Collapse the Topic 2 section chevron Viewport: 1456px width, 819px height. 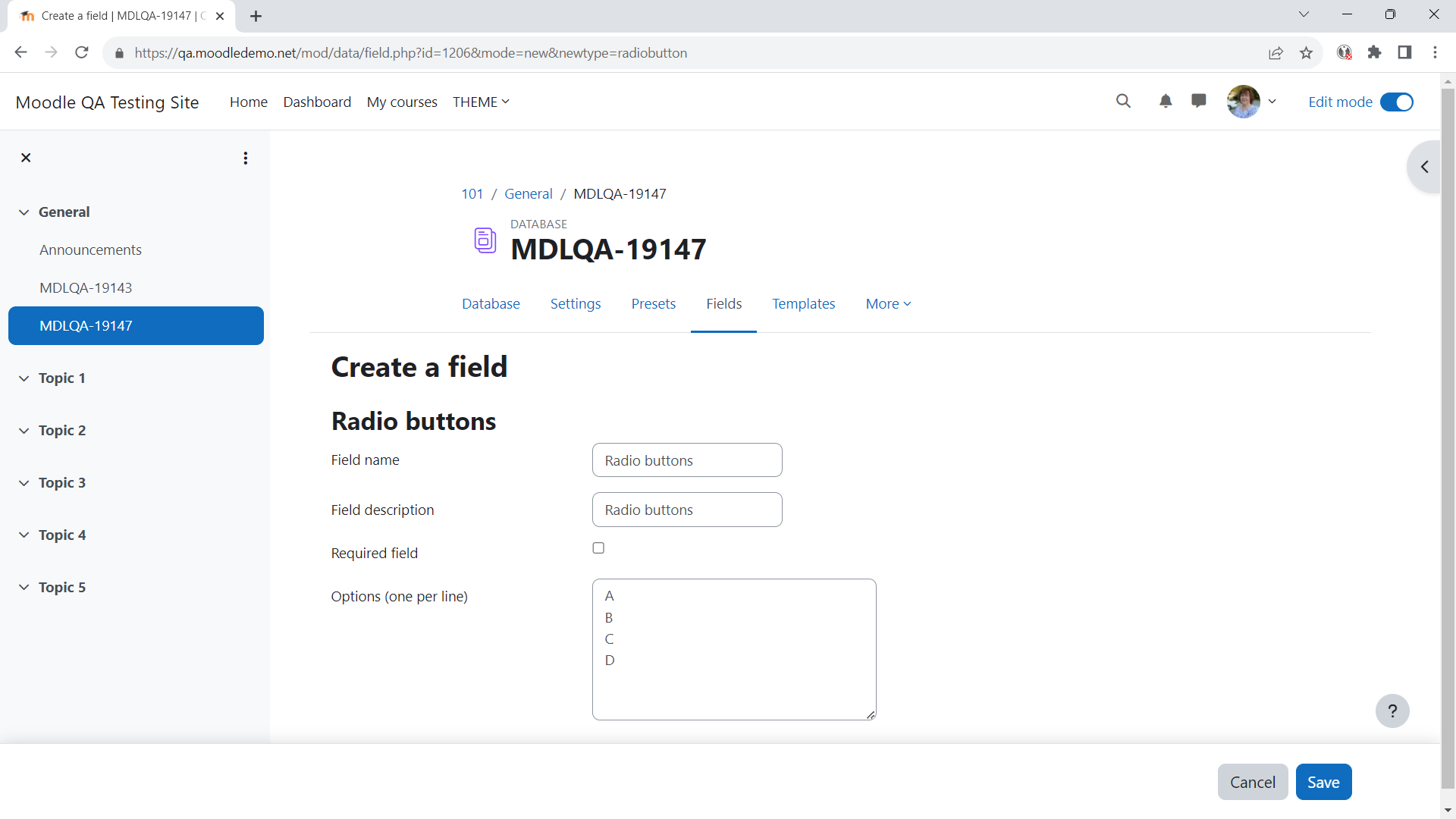click(x=24, y=431)
